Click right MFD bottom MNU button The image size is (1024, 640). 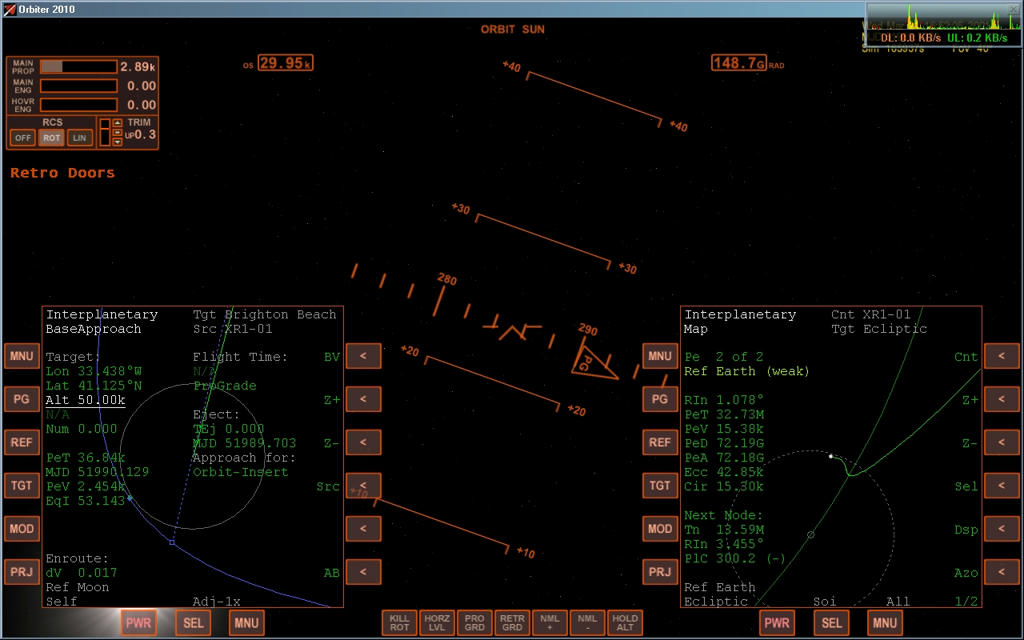884,623
